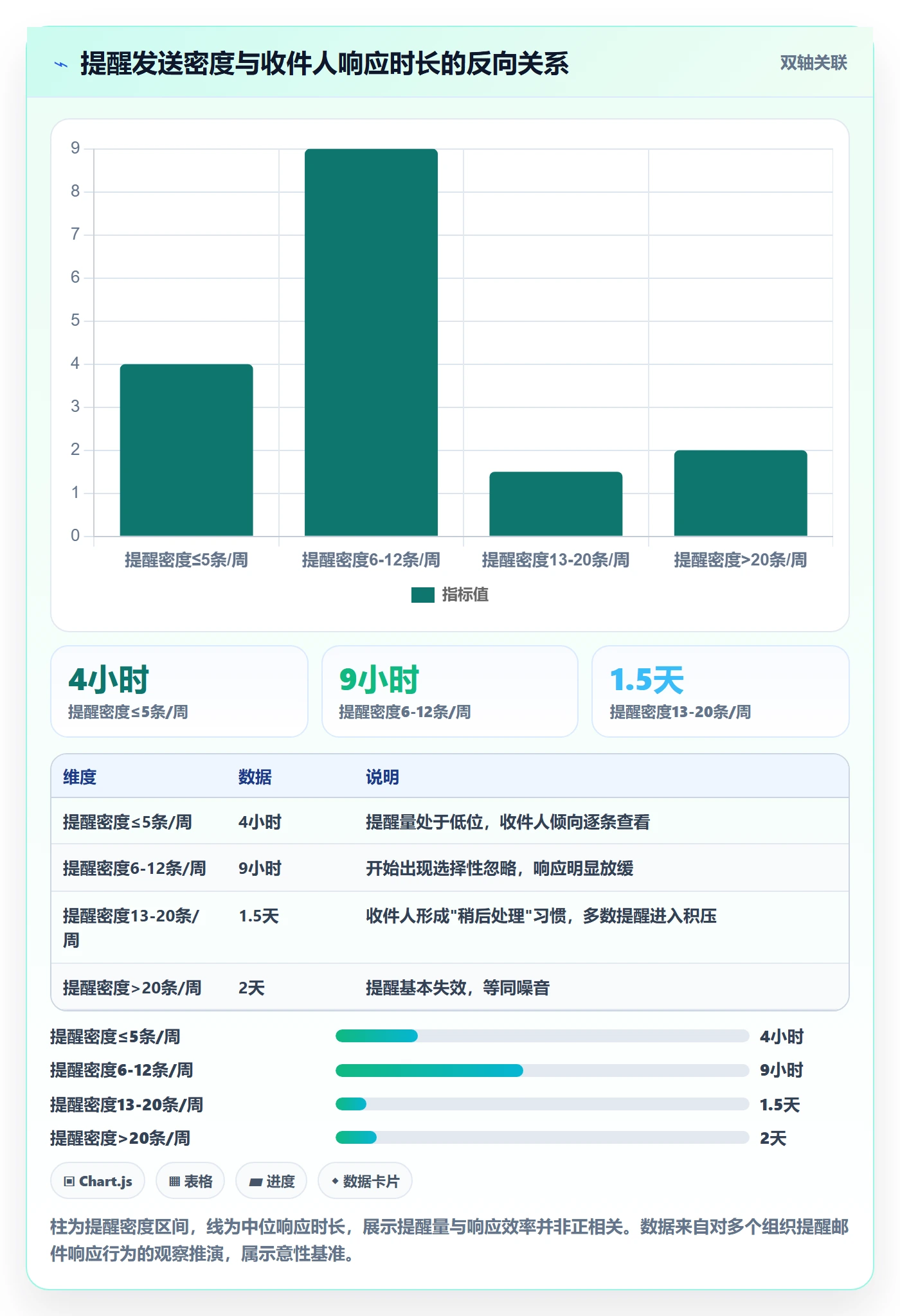
Task: Click the 维度 column header
Action: coord(80,777)
